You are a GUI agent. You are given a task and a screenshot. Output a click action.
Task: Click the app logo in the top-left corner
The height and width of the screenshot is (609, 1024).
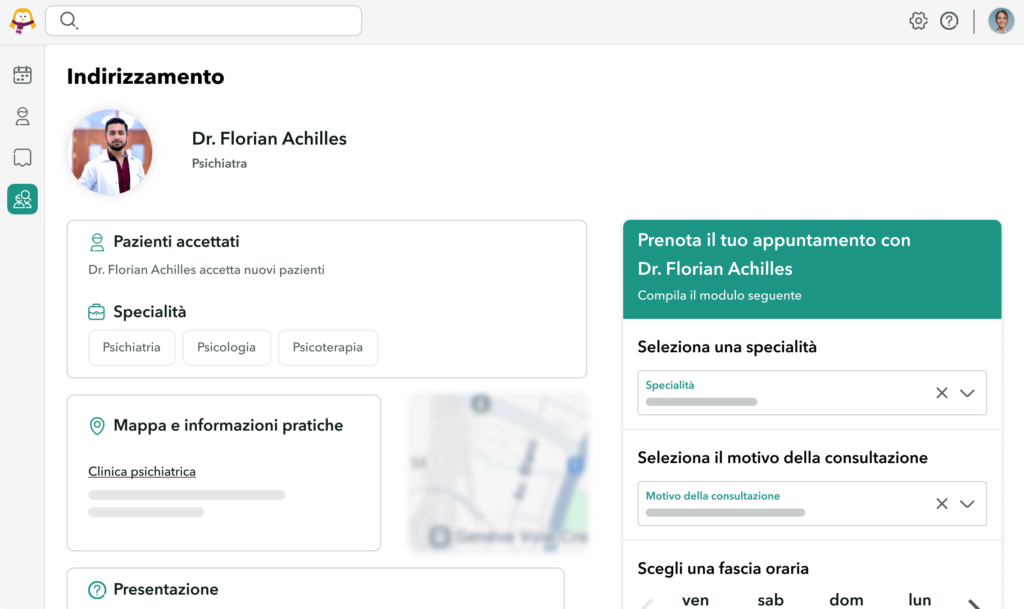pos(21,20)
